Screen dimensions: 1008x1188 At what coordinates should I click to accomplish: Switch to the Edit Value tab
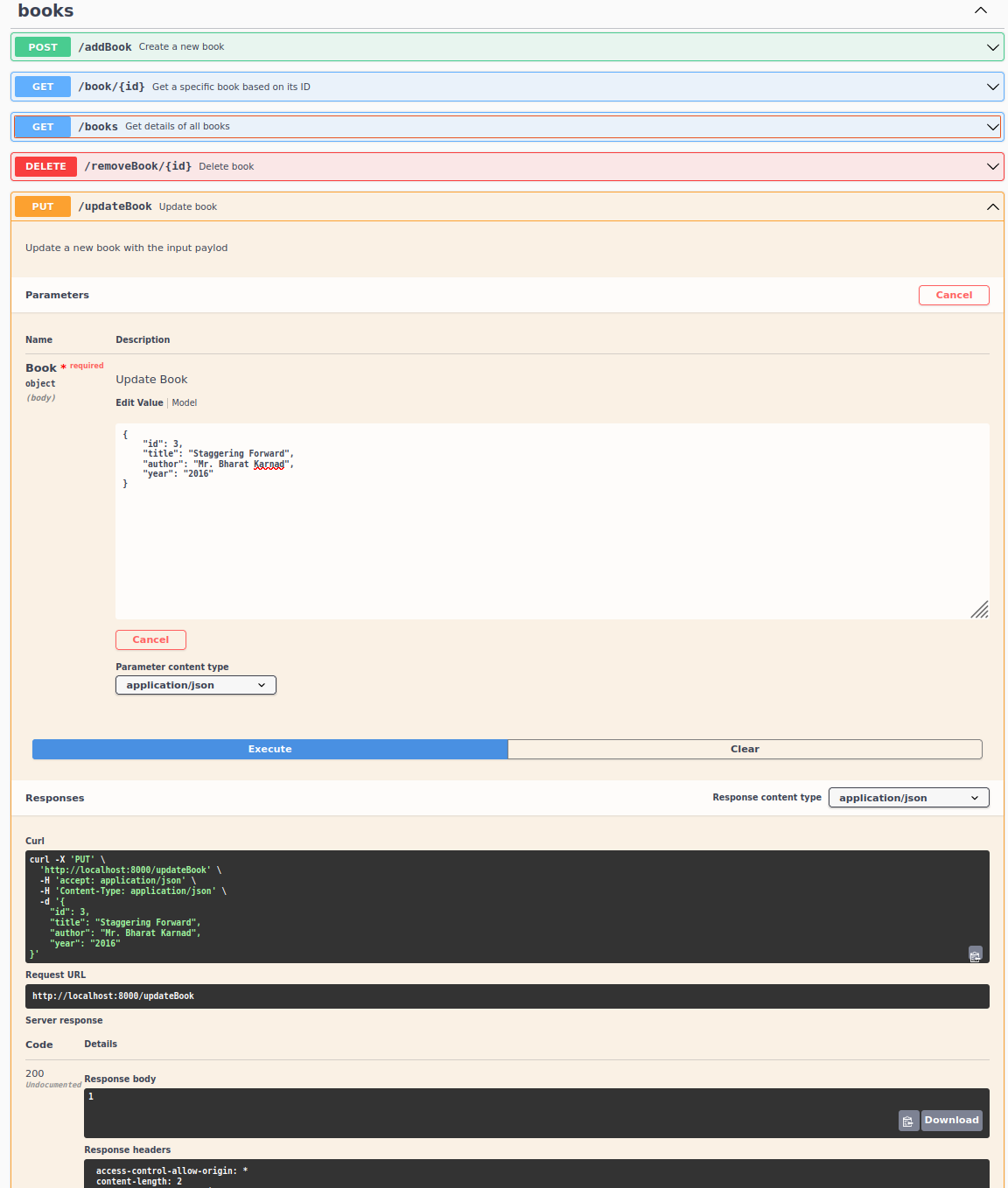[139, 402]
